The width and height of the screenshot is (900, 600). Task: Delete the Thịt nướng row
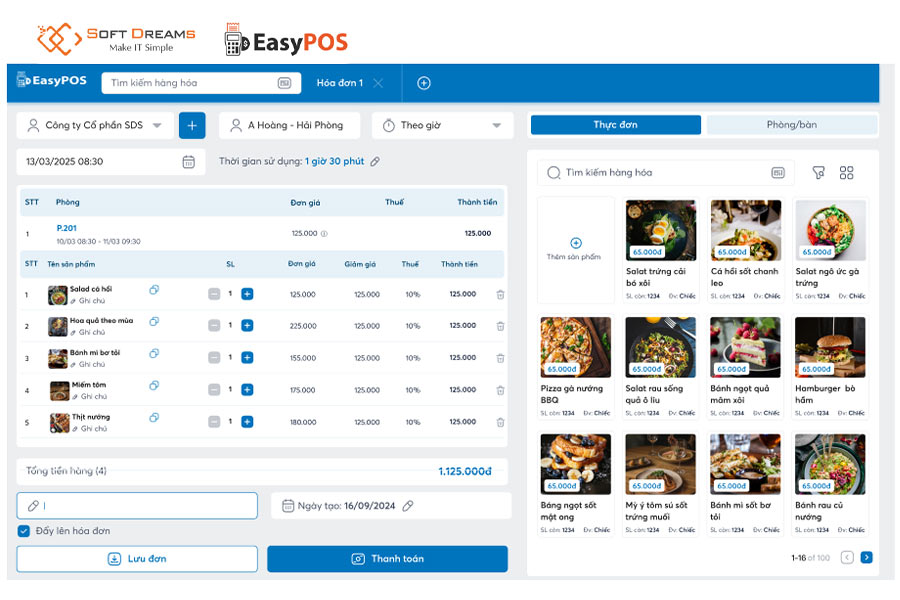pyautogui.click(x=501, y=423)
